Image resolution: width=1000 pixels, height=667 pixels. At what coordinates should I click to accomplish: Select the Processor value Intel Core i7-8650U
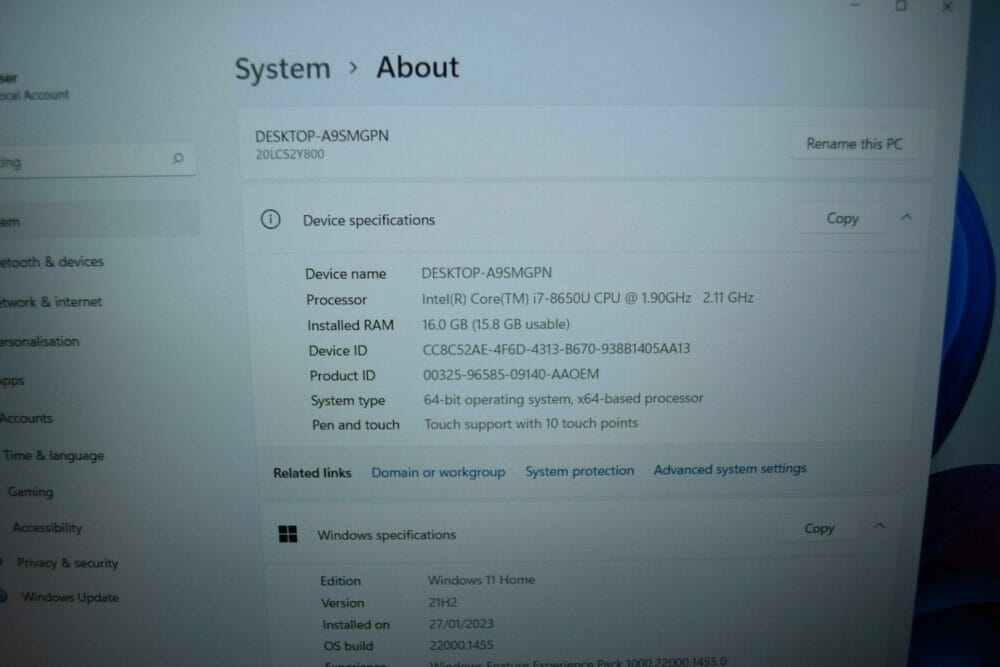[x=587, y=298]
